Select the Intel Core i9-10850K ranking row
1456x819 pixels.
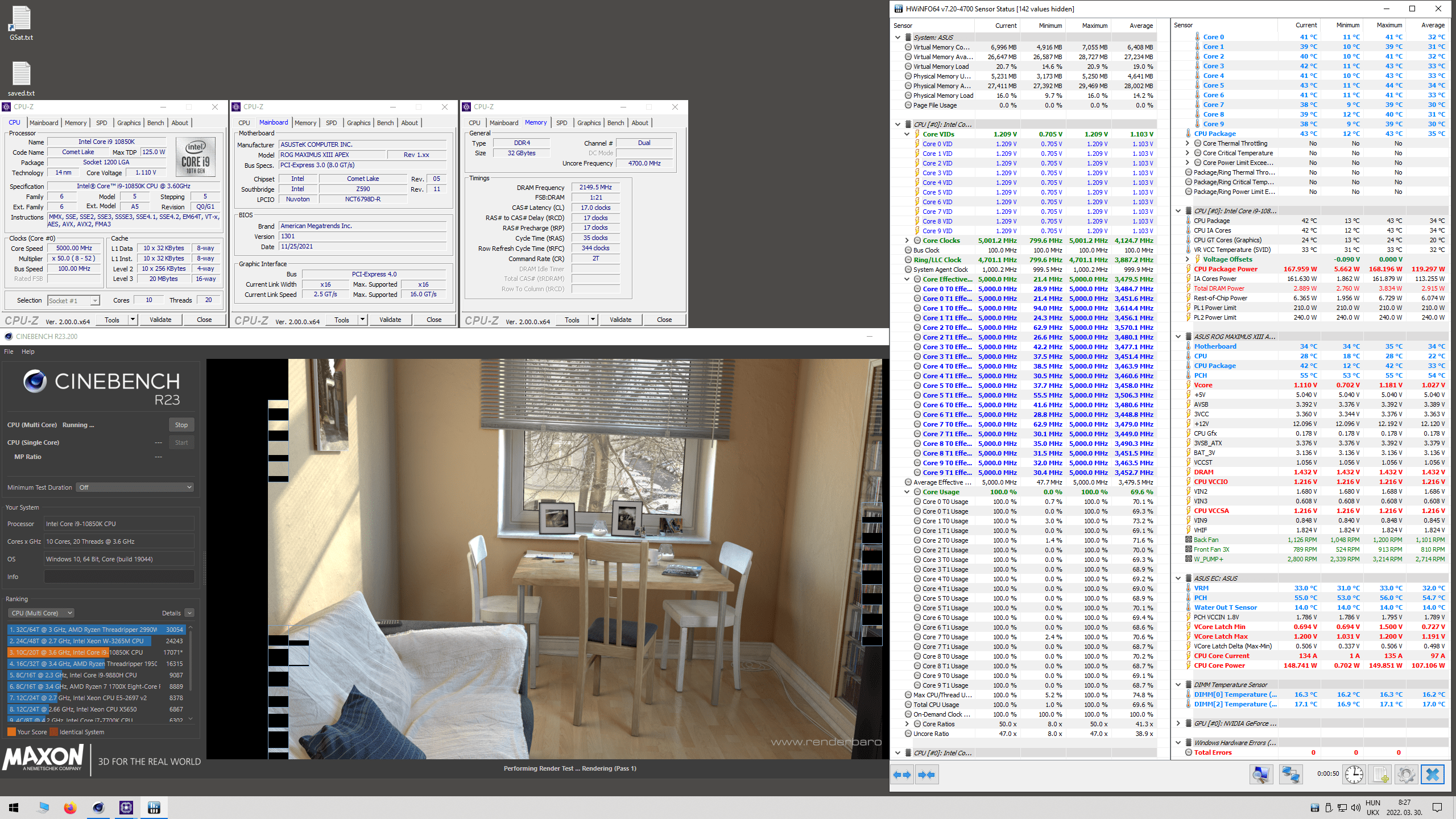click(x=96, y=652)
